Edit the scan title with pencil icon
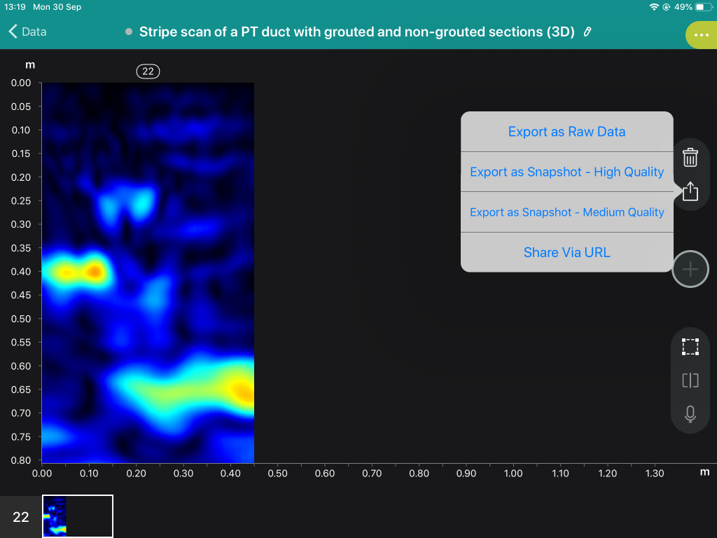Screen dimensions: 717x538 pyautogui.click(x=588, y=32)
